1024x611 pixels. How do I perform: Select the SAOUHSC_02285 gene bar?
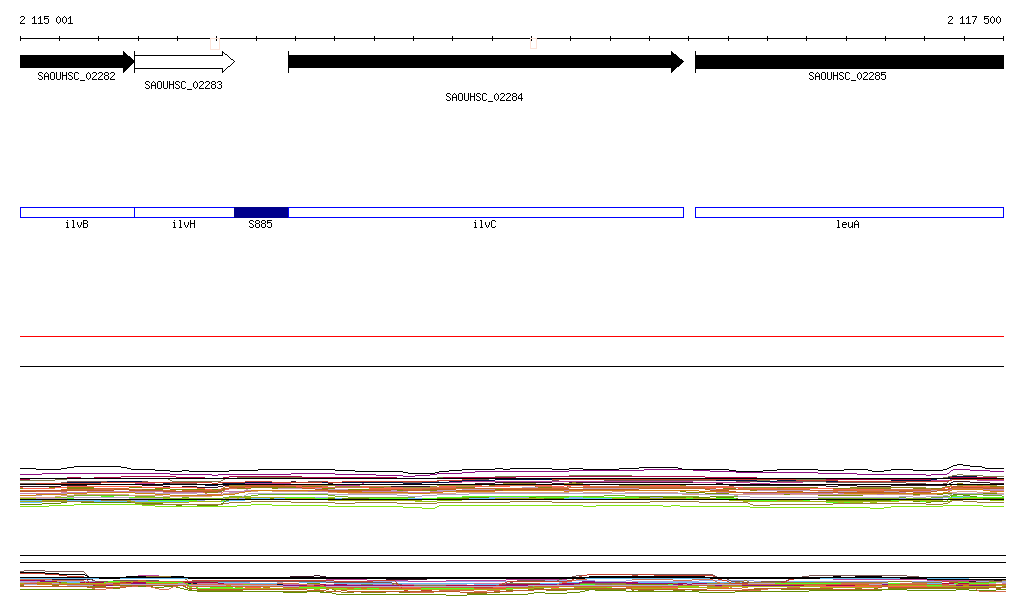point(848,62)
